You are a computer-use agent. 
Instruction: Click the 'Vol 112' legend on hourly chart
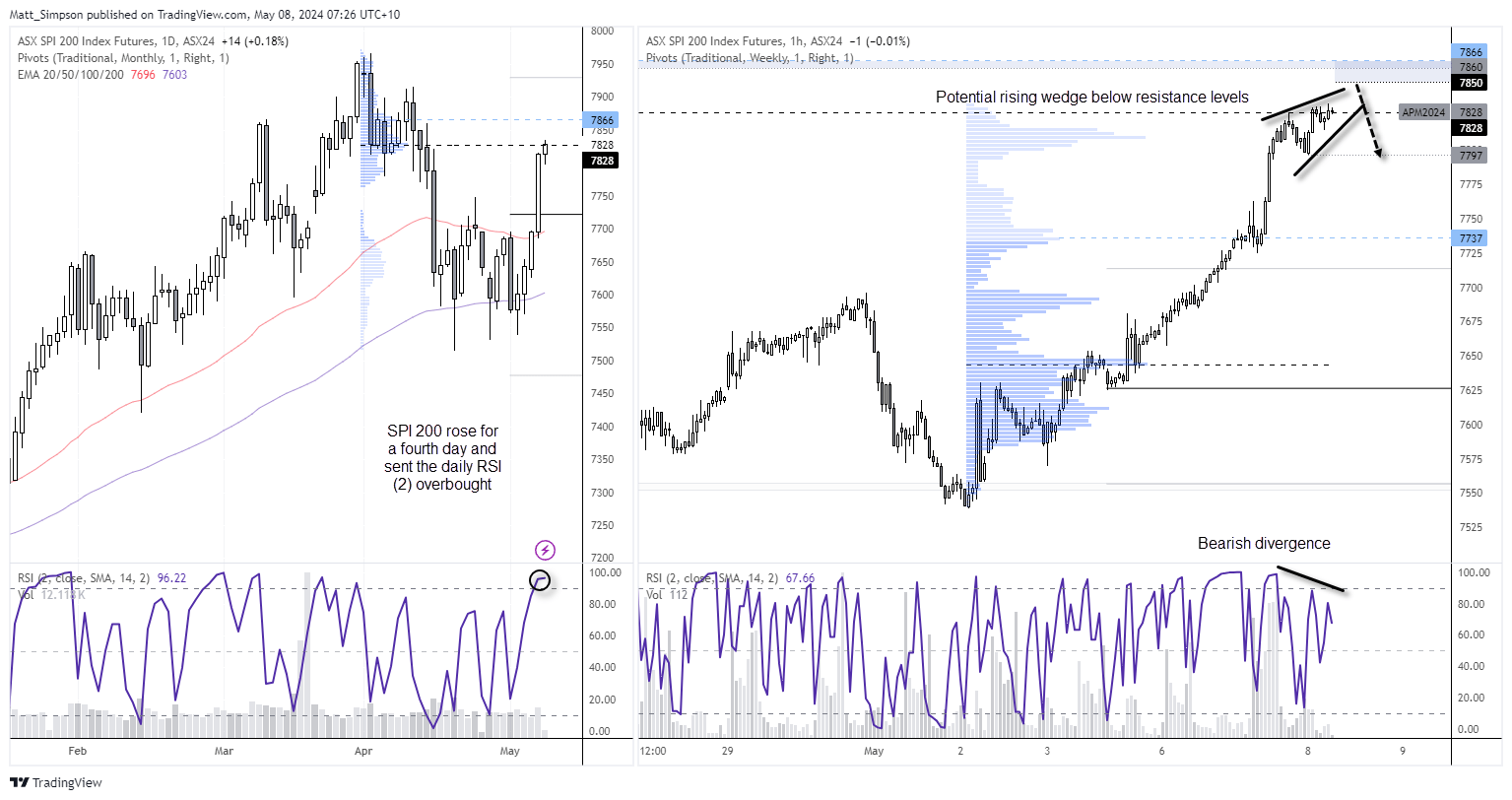coord(665,594)
